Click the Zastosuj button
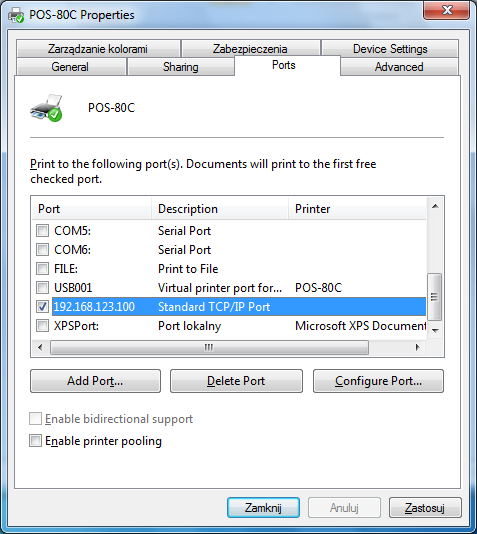The height and width of the screenshot is (534, 477). pos(425,508)
